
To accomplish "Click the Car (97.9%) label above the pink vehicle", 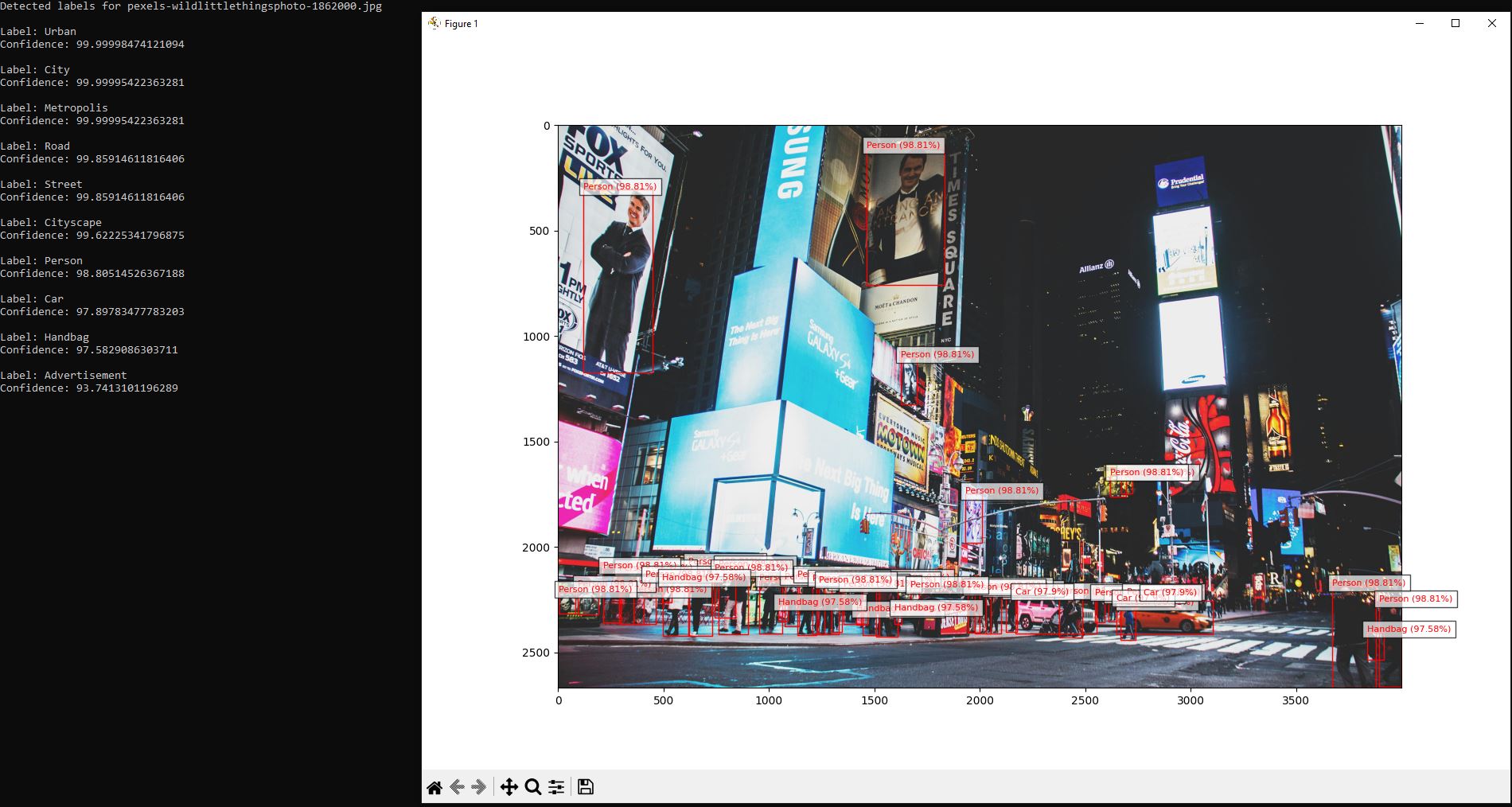I will coord(1042,592).
